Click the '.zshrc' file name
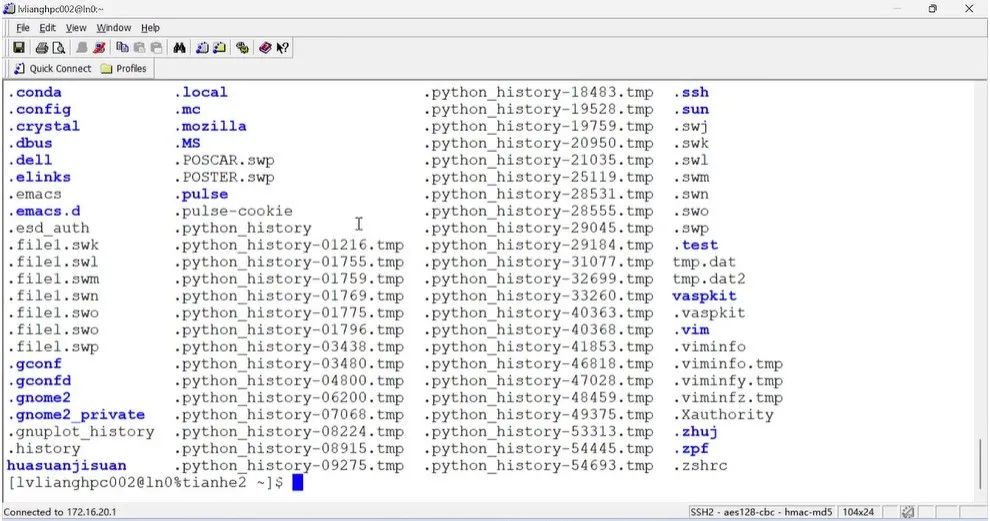Image resolution: width=990 pixels, height=521 pixels. 700,466
